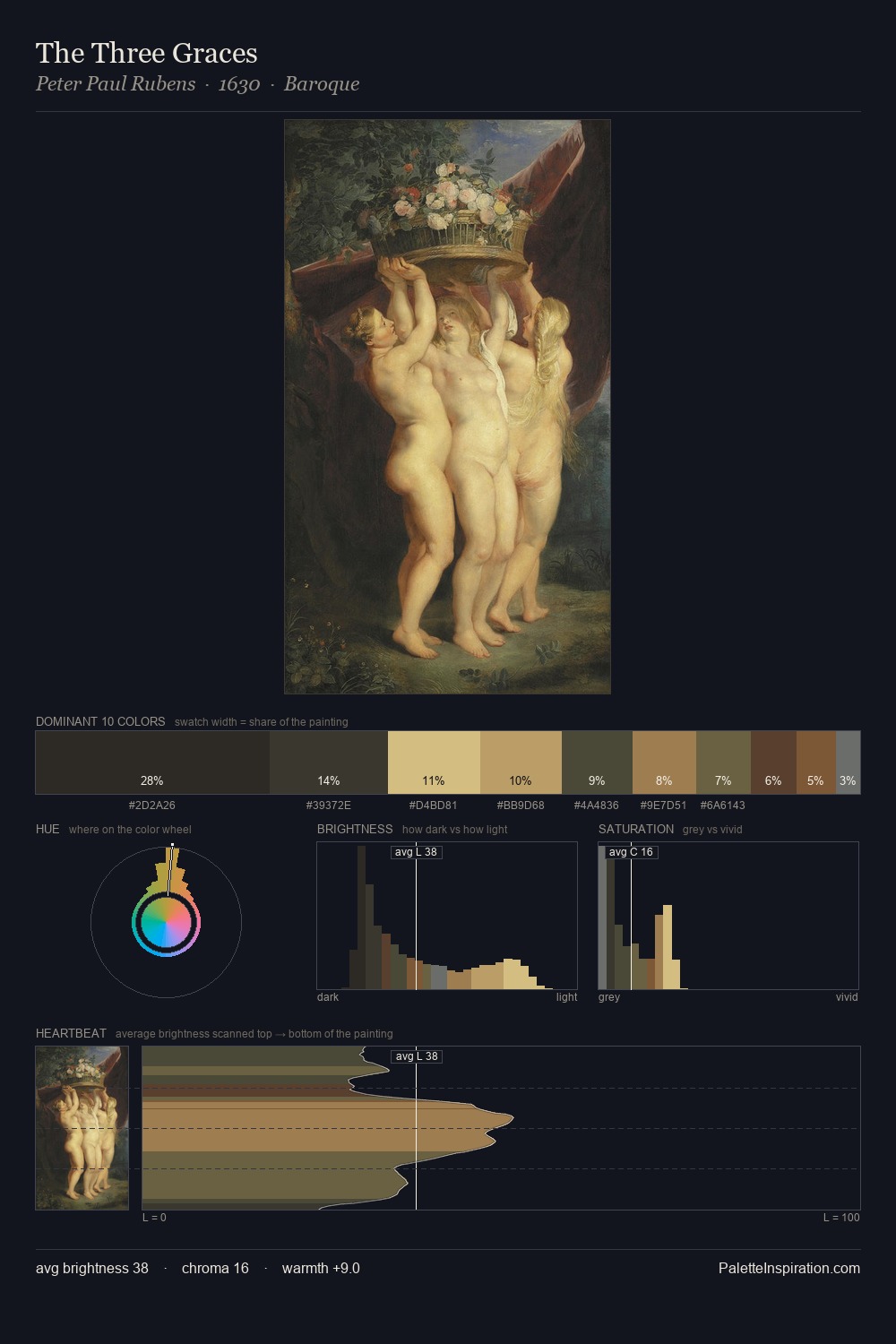
Task: Click the 7% swatch #6A6143
Action: pyautogui.click(x=723, y=762)
